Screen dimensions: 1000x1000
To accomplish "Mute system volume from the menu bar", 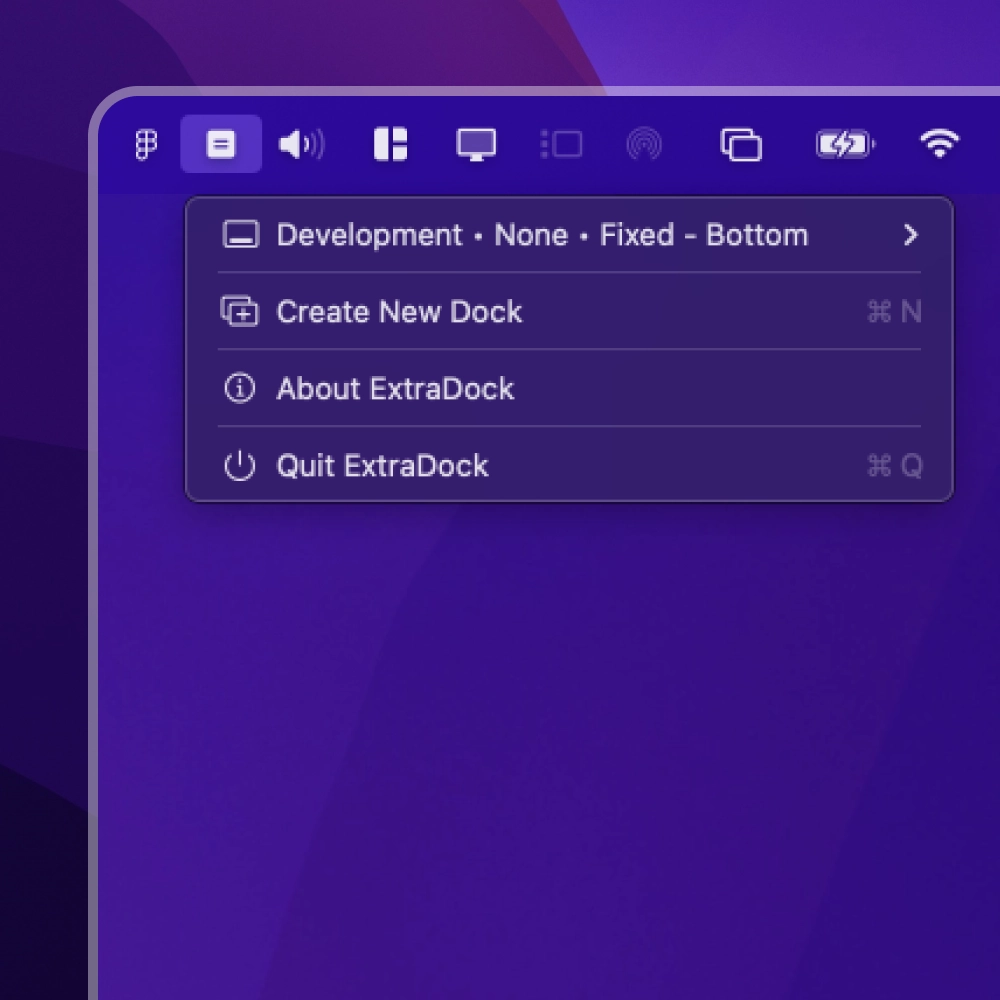I will click(302, 145).
